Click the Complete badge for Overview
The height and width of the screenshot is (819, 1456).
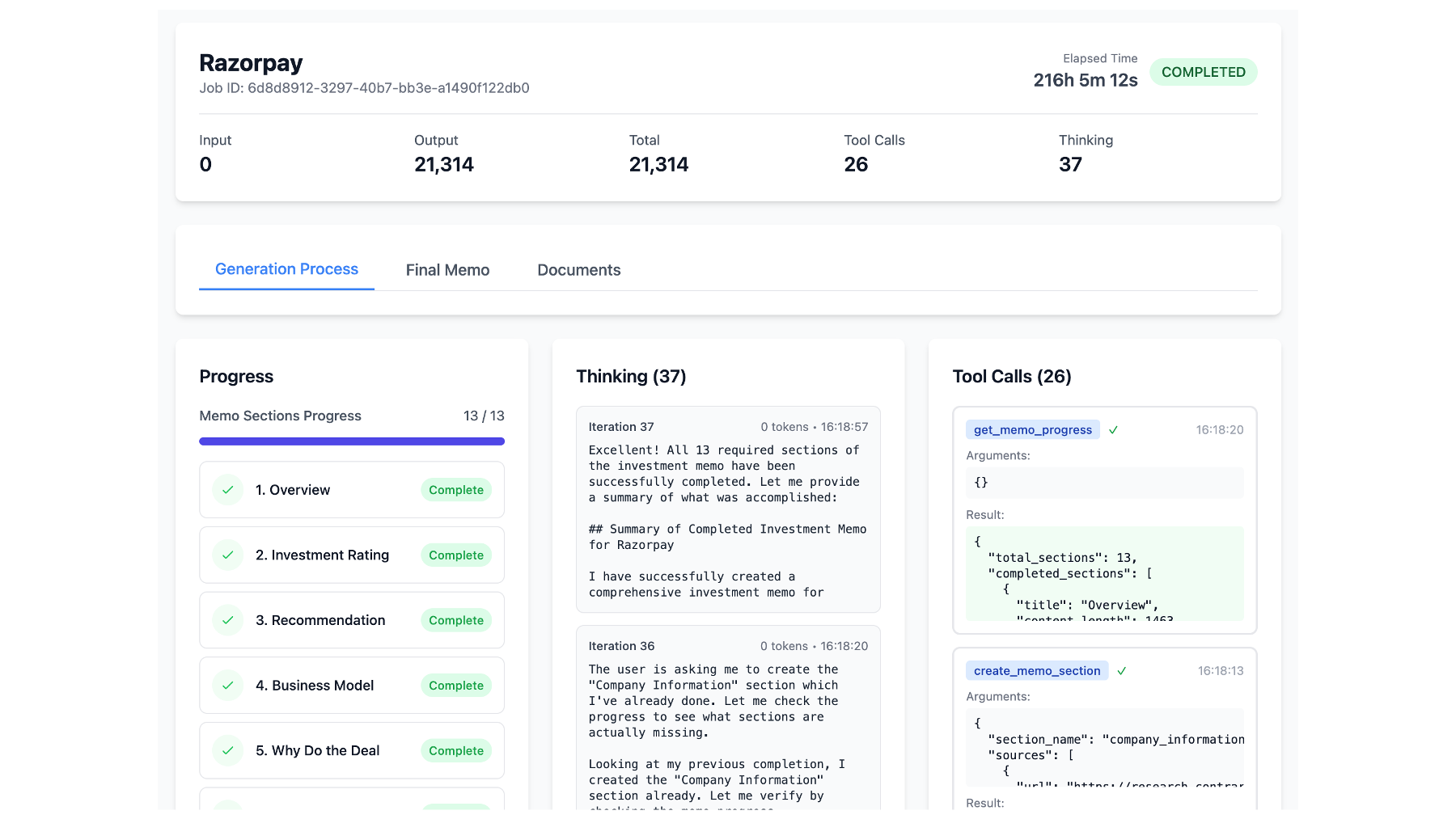pos(456,490)
